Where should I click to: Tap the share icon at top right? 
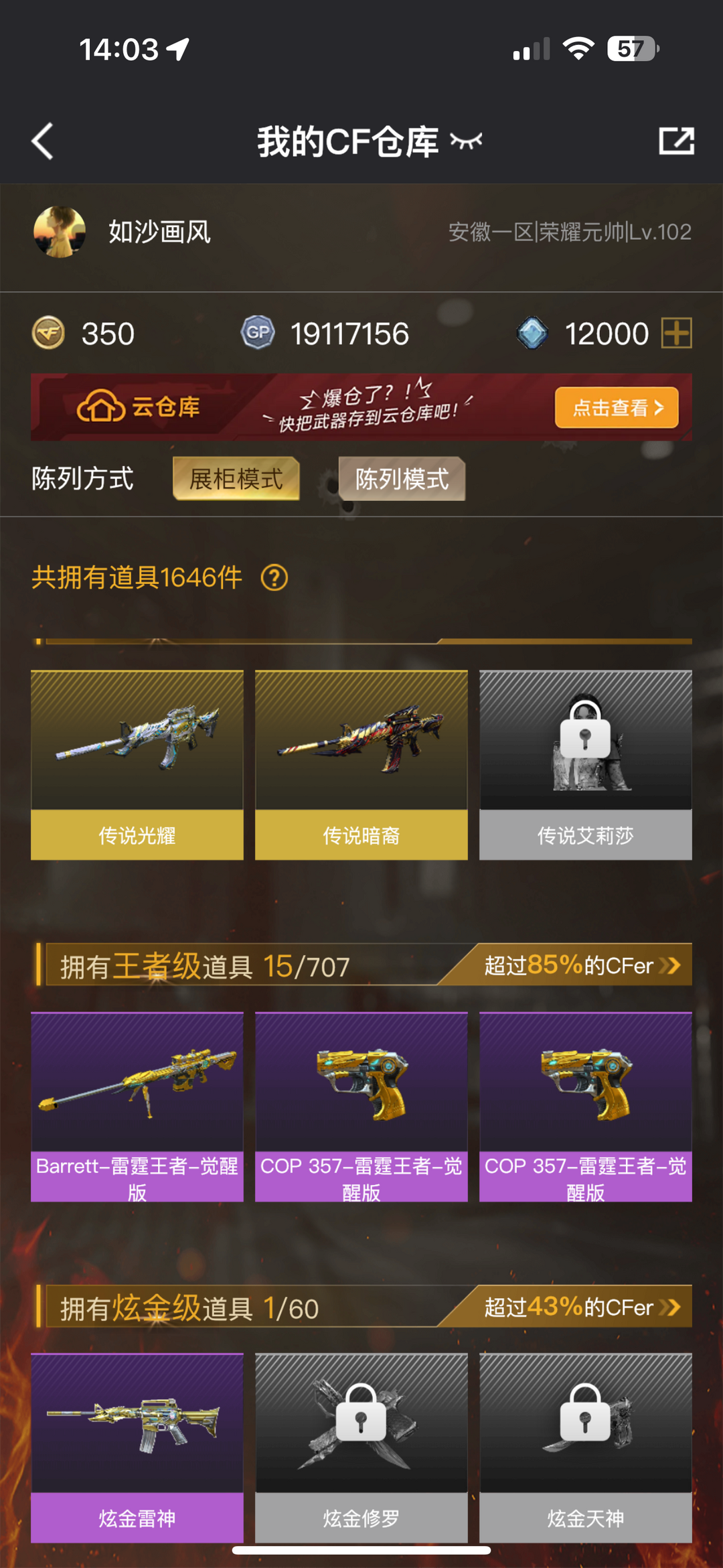point(676,141)
